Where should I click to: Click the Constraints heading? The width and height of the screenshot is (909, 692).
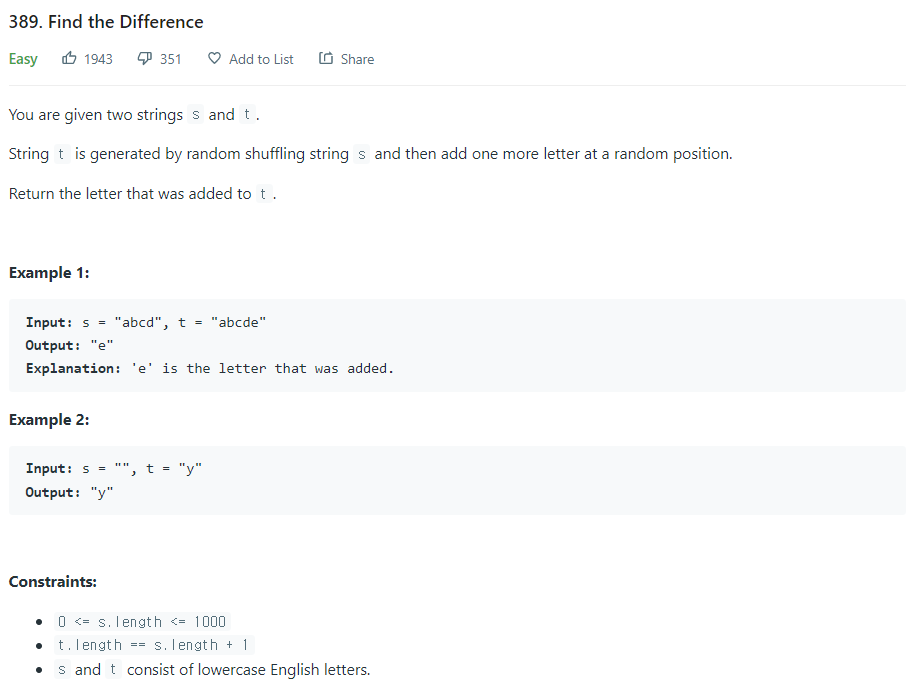point(53,582)
